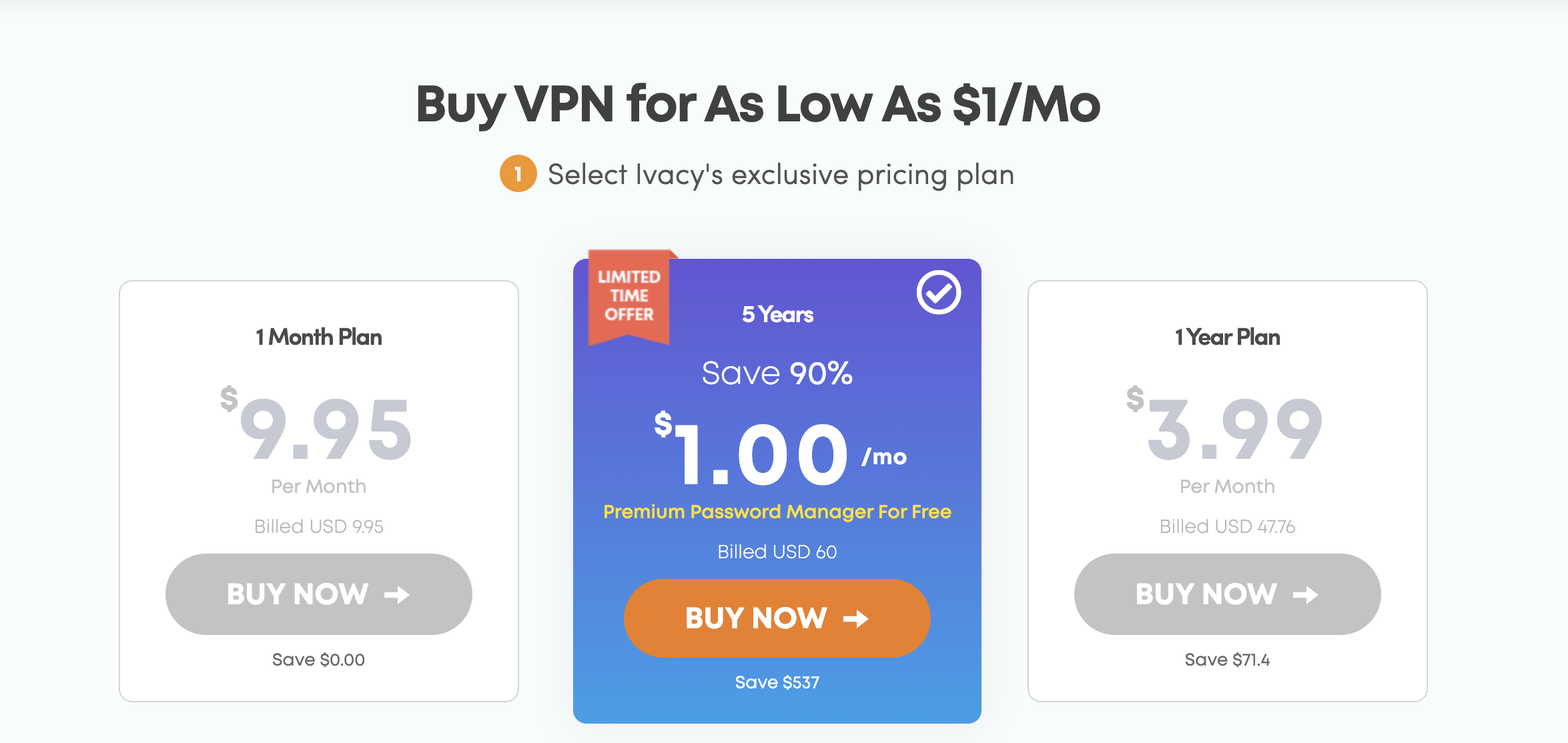
Task: Click Buy Now for the 1 Year Plan
Action: coord(1226,594)
